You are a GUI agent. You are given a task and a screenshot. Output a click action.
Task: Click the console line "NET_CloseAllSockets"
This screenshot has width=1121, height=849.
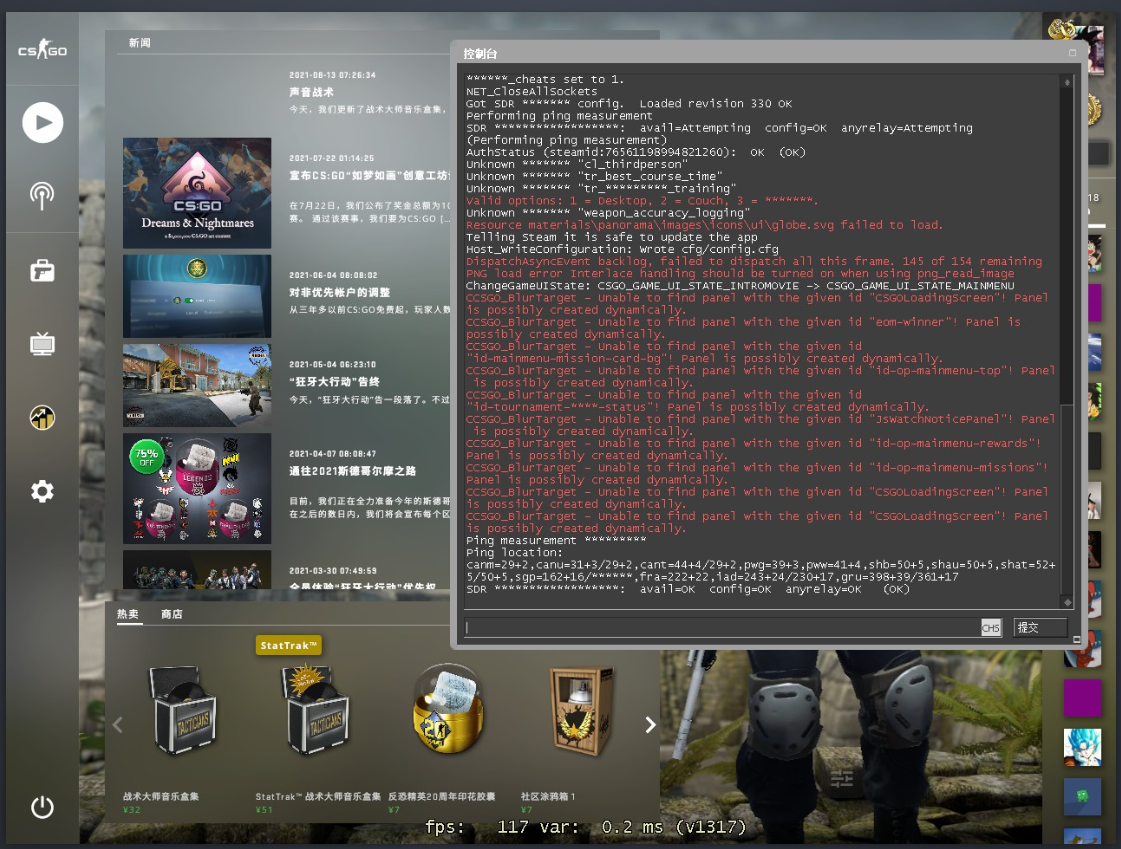[531, 91]
